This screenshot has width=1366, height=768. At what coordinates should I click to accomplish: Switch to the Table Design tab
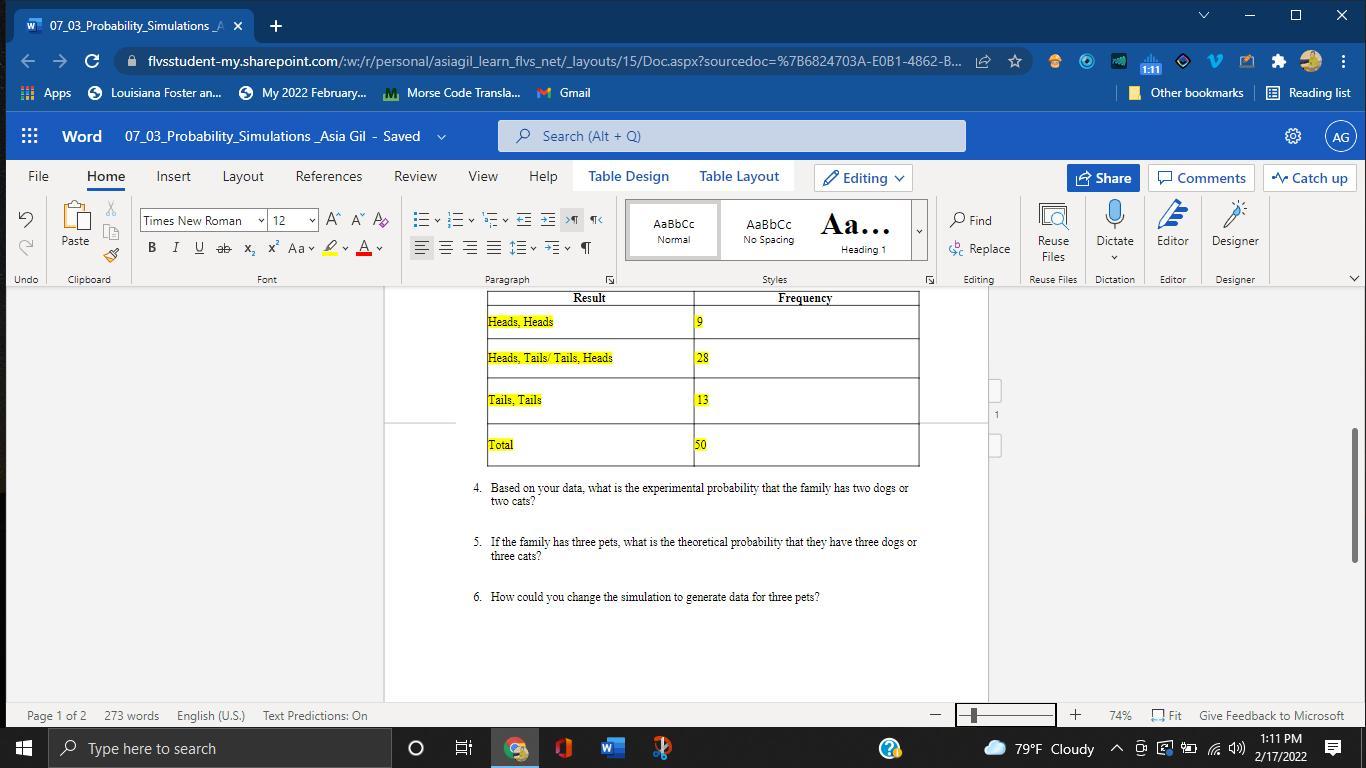pyautogui.click(x=628, y=176)
